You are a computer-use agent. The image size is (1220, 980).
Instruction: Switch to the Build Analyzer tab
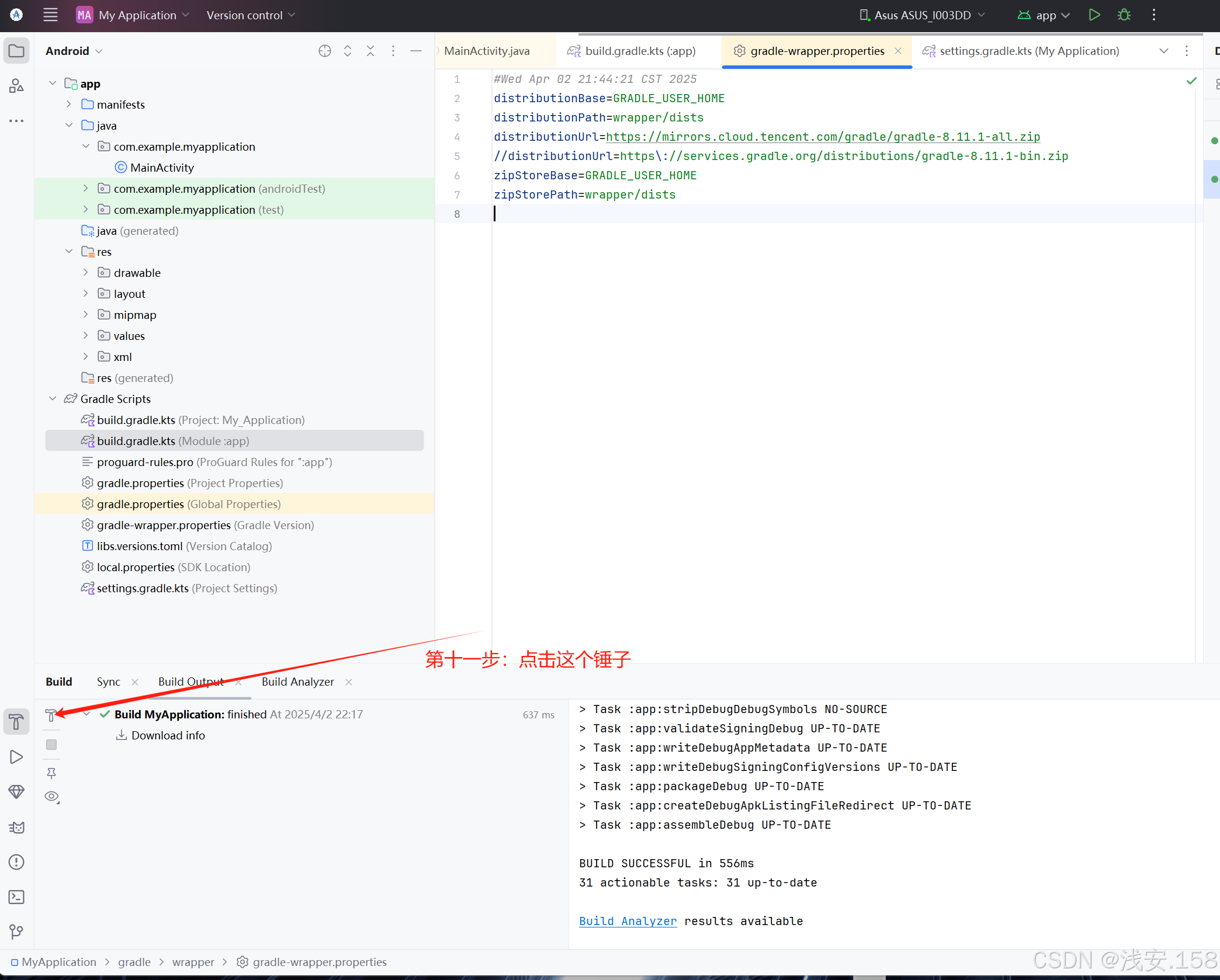point(297,682)
